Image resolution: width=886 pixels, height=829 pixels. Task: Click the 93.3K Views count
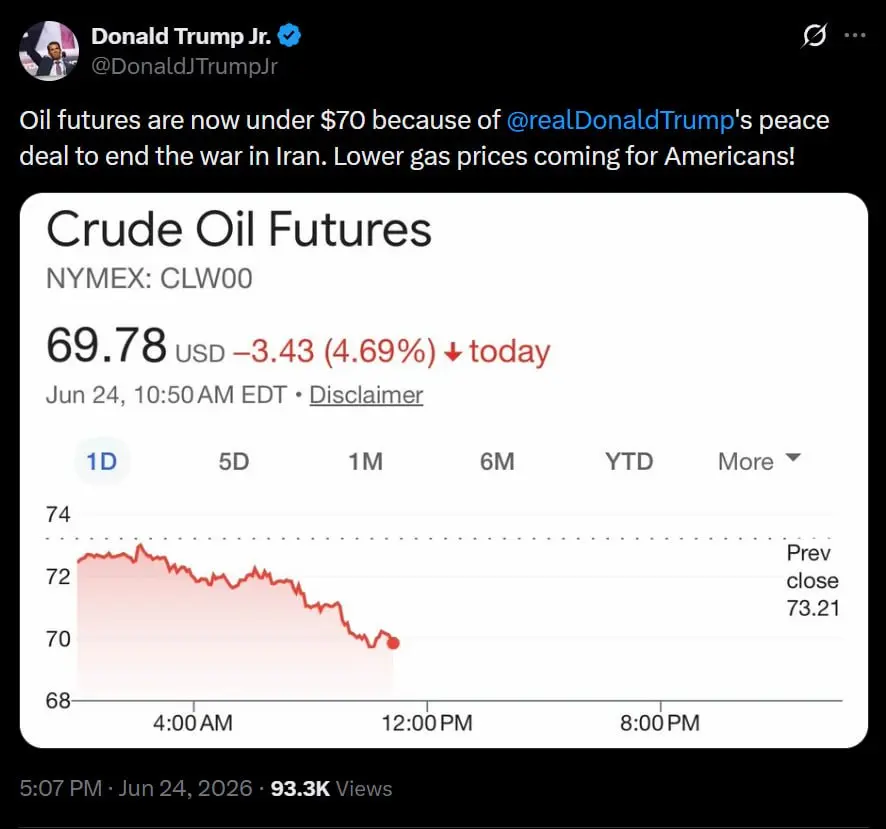point(331,788)
